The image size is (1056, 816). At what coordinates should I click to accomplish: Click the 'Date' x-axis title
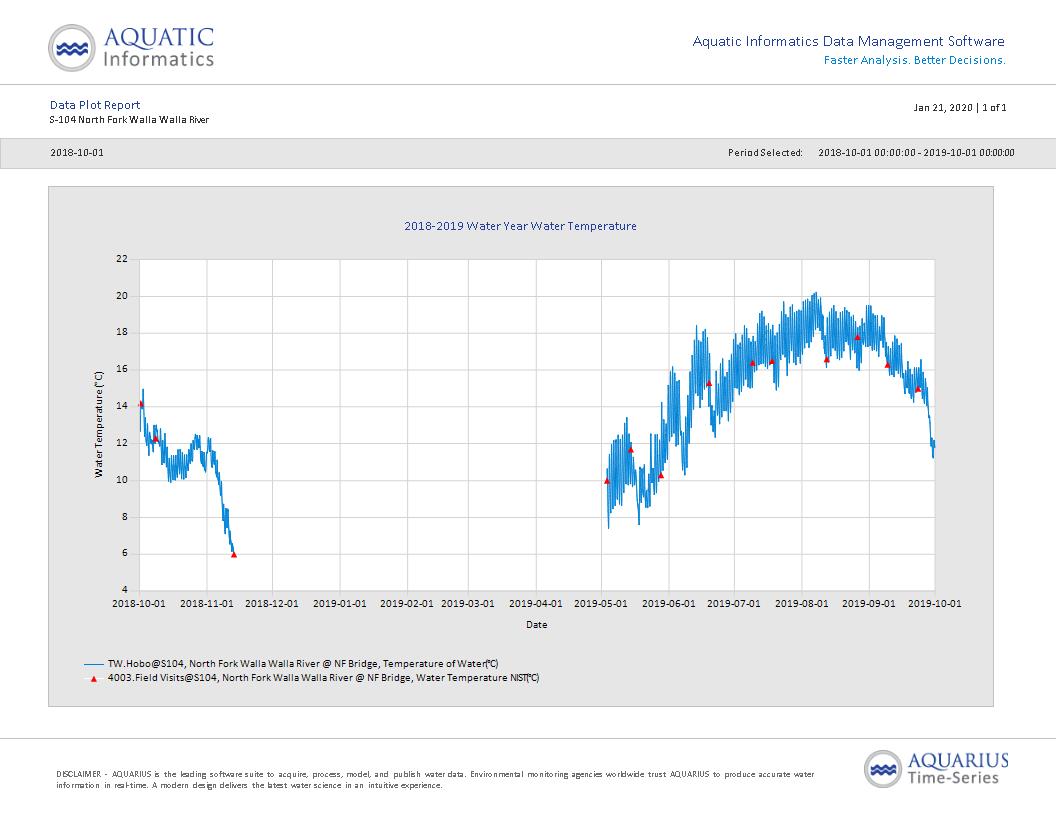point(537,625)
